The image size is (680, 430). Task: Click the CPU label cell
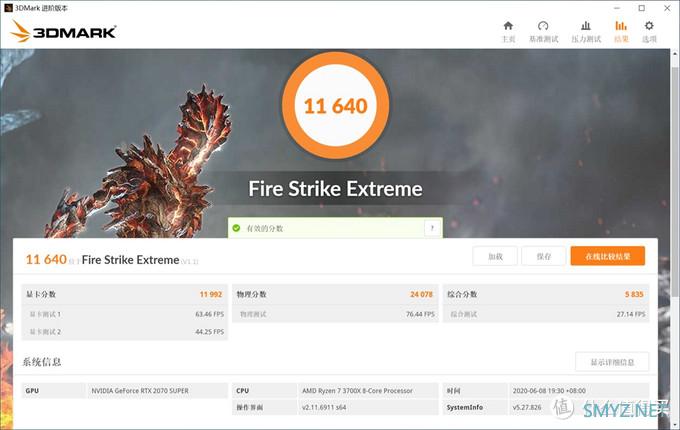pos(265,391)
